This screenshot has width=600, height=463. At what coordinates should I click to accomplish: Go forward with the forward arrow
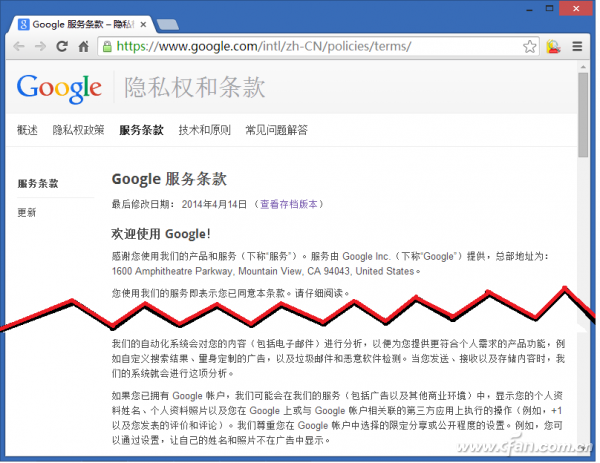[x=40, y=47]
